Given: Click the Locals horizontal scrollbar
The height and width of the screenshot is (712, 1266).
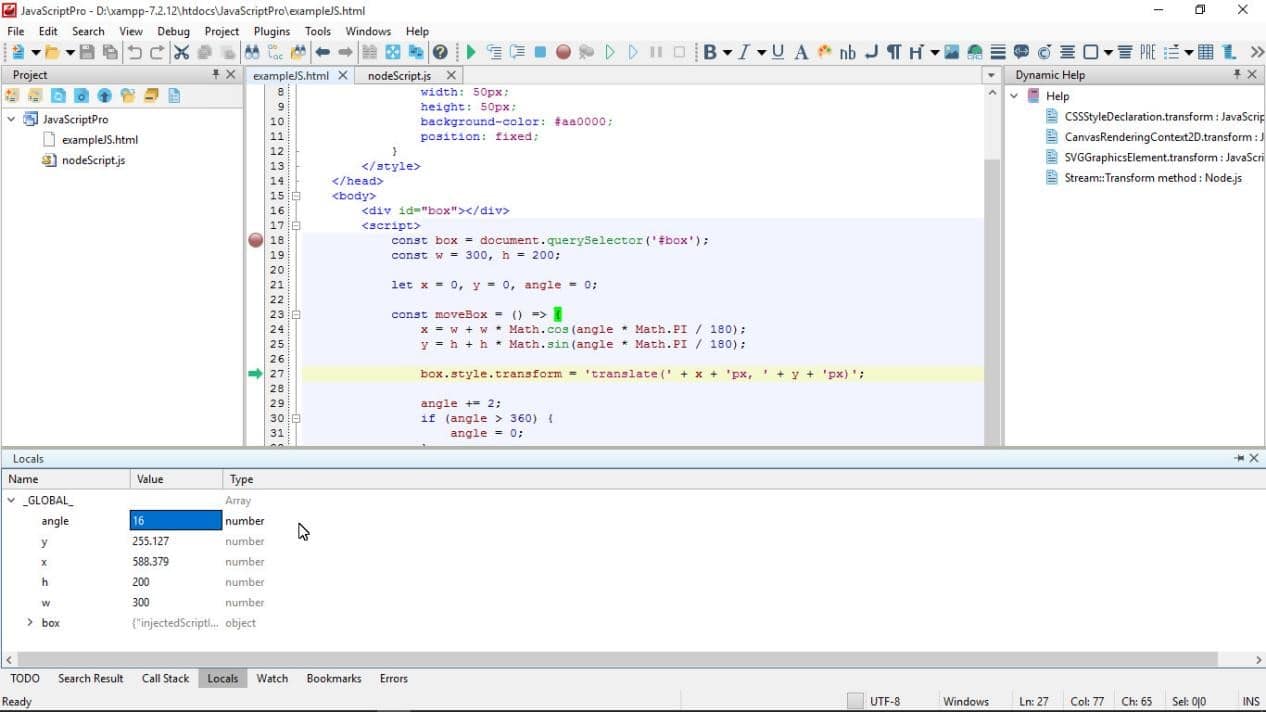Looking at the screenshot, I should tap(616, 660).
